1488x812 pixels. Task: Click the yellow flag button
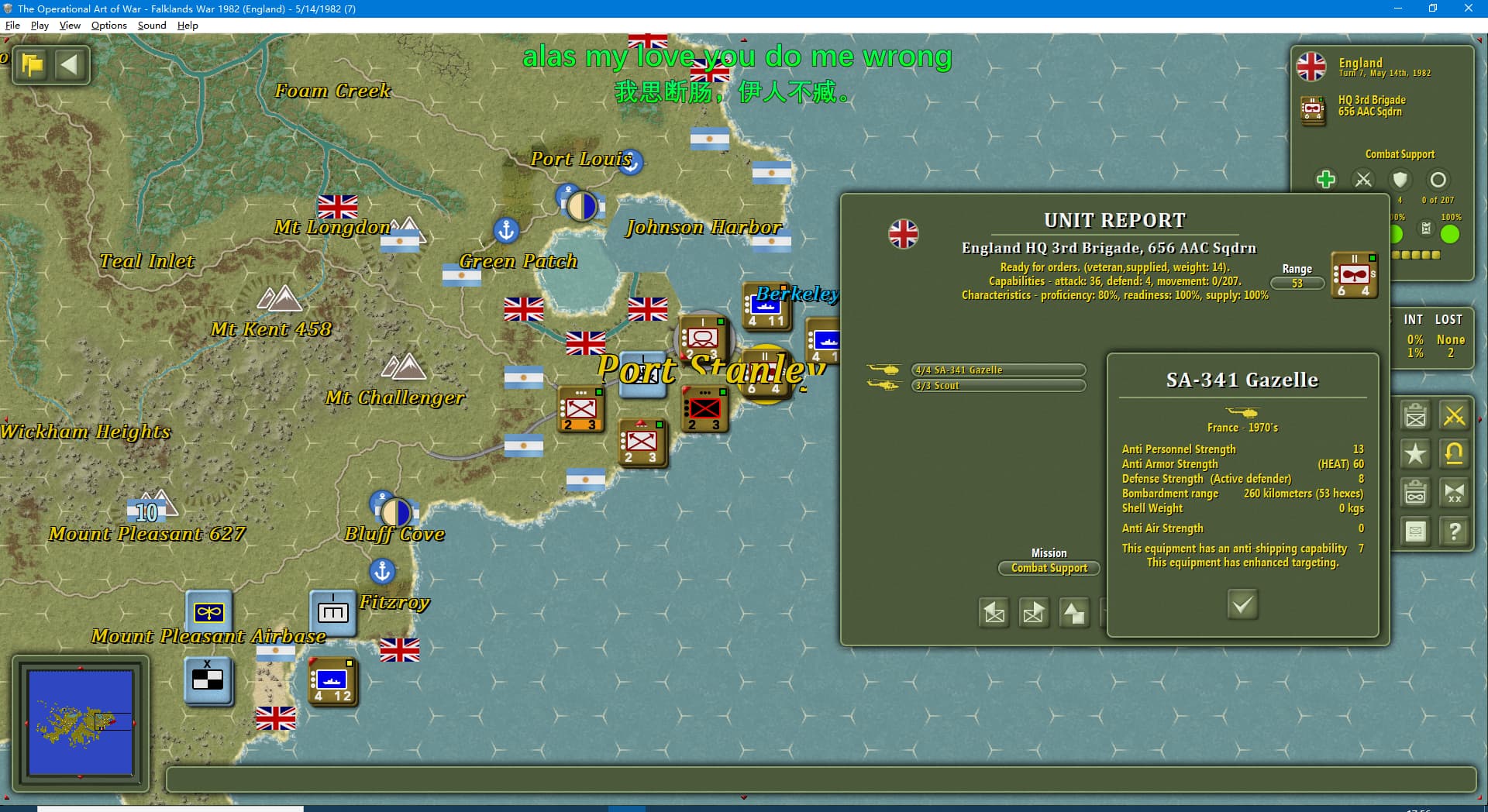(33, 65)
